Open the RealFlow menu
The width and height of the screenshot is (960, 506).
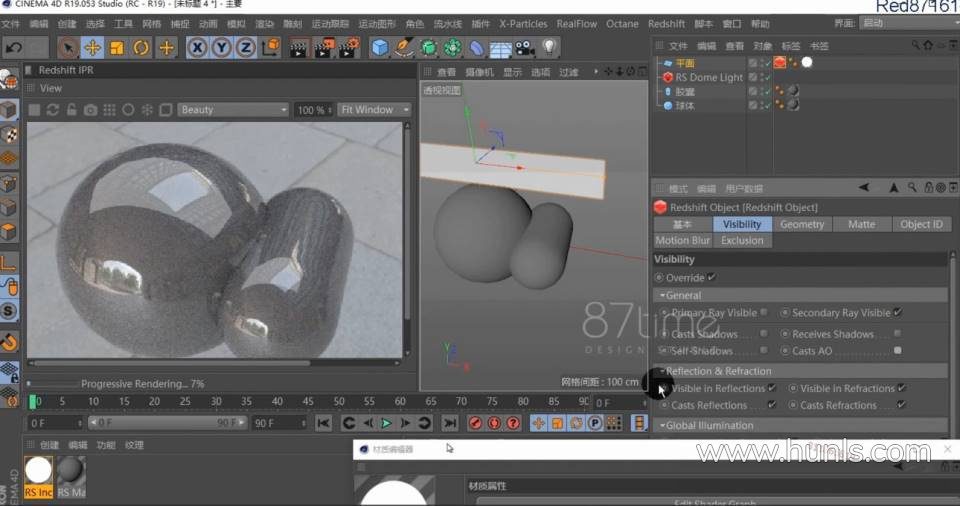click(x=577, y=24)
